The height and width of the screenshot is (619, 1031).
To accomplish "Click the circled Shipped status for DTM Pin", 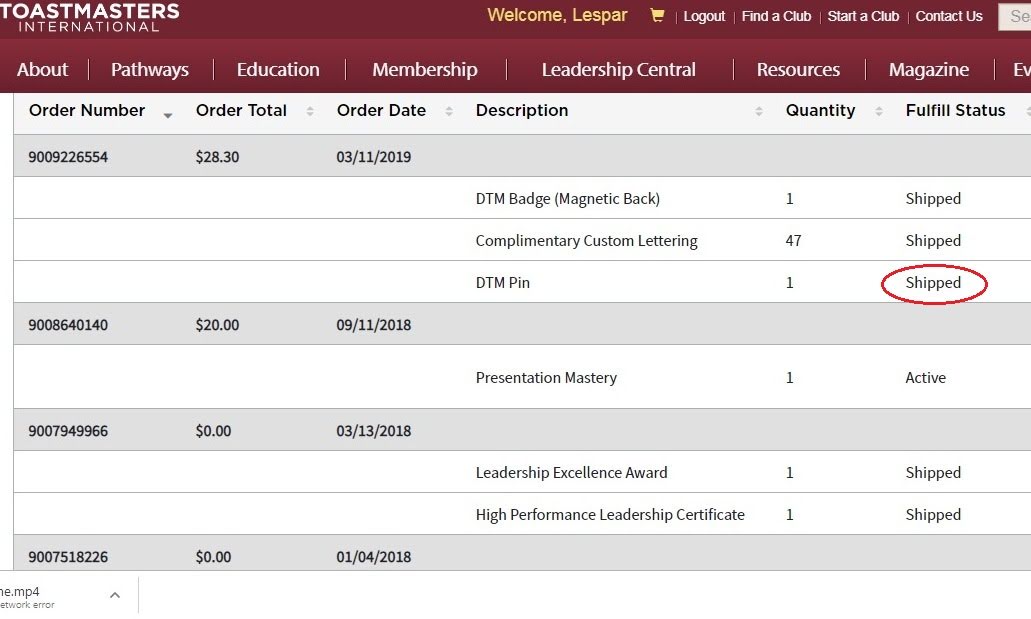I will pyautogui.click(x=933, y=283).
